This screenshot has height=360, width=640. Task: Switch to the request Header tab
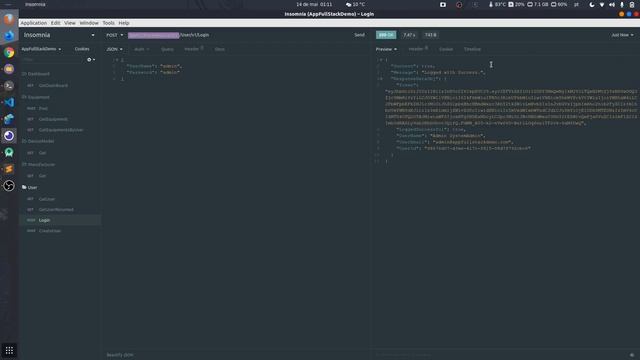click(194, 49)
